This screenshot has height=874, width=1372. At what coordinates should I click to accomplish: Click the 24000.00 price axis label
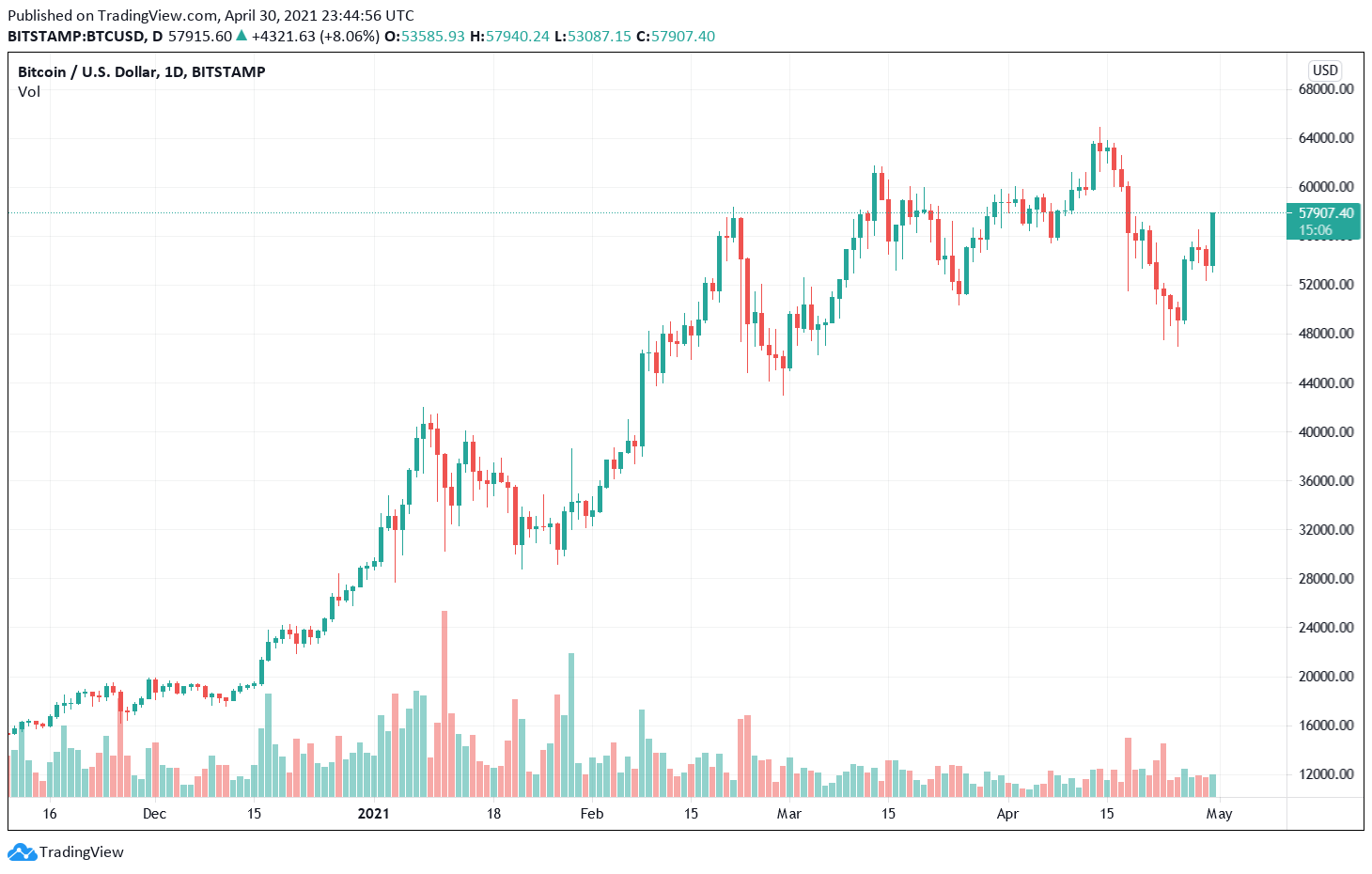pyautogui.click(x=1326, y=628)
